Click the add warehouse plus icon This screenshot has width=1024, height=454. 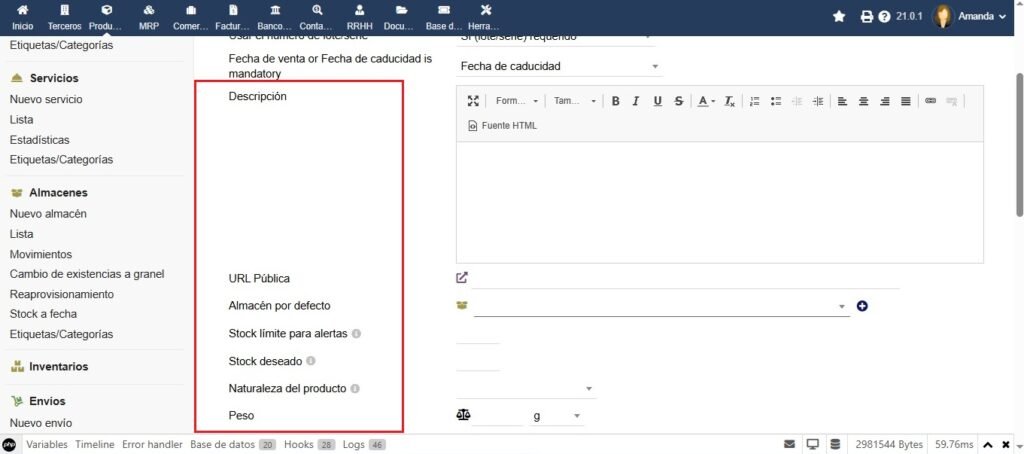pyautogui.click(x=862, y=306)
